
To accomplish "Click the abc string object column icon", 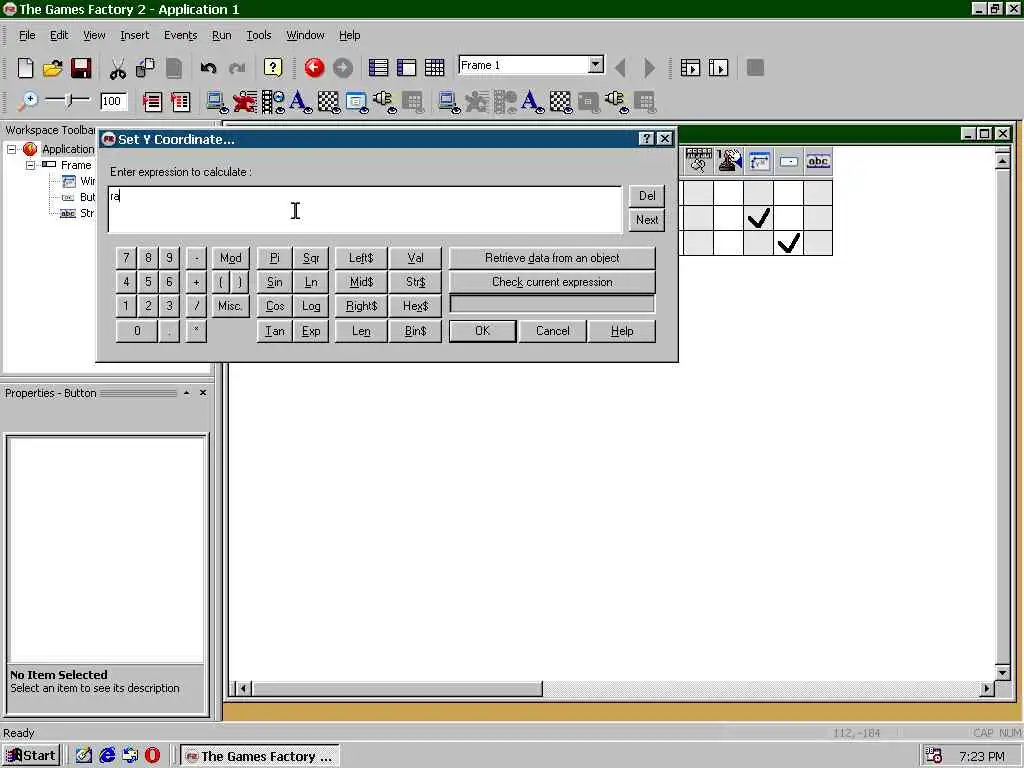I will click(x=818, y=161).
